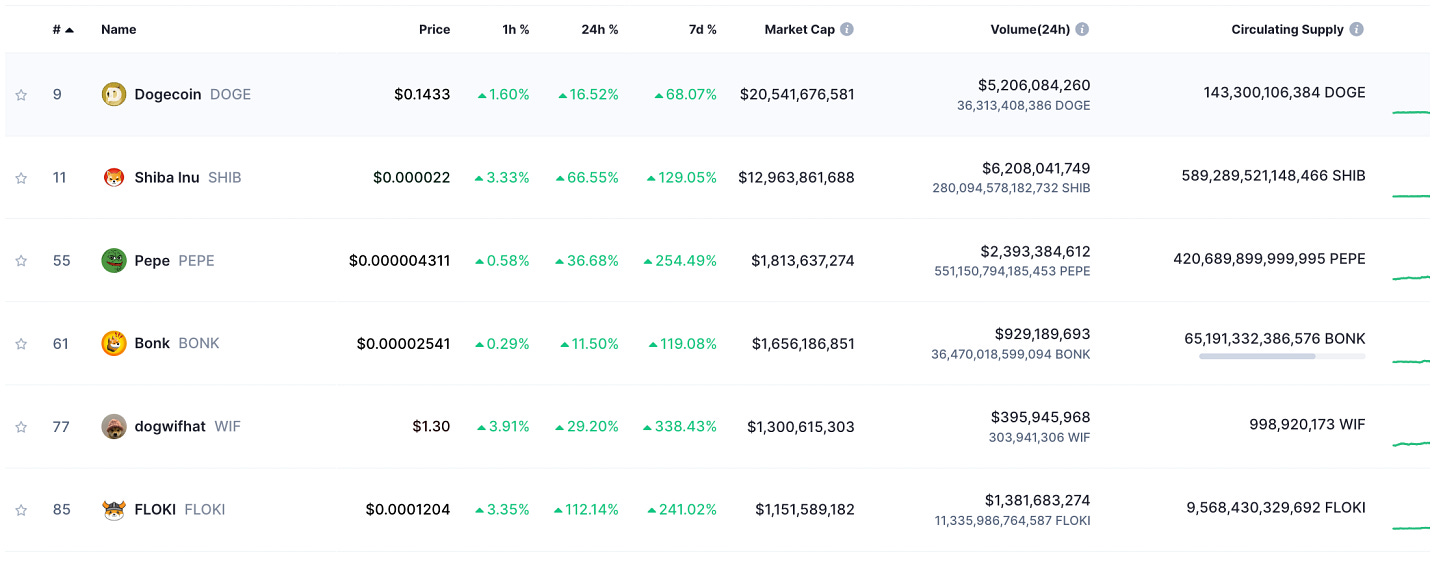The height and width of the screenshot is (573, 1456).
Task: Open Volume(24h) info tooltip icon
Action: pyautogui.click(x=1082, y=29)
